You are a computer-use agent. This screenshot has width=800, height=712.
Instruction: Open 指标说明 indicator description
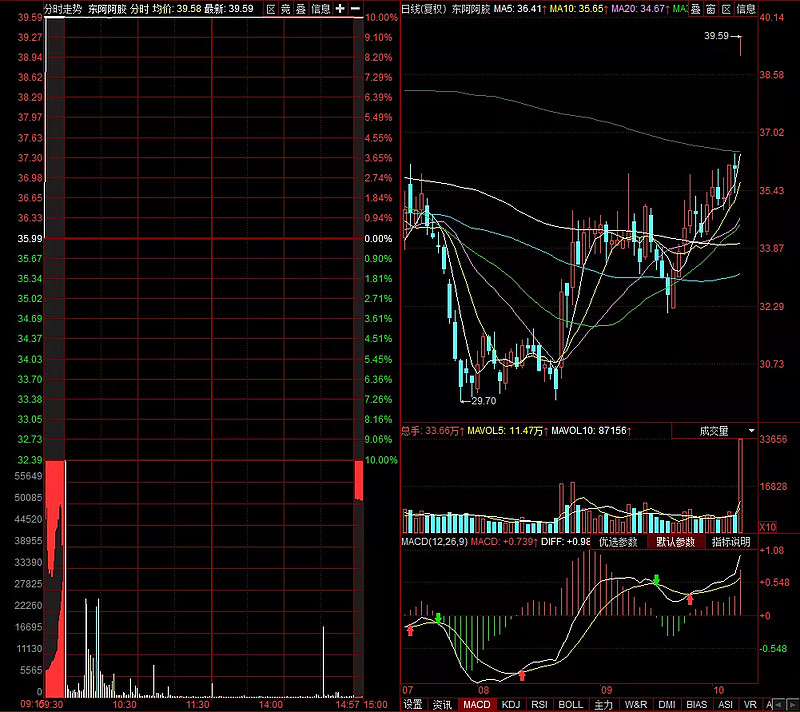tap(731, 542)
